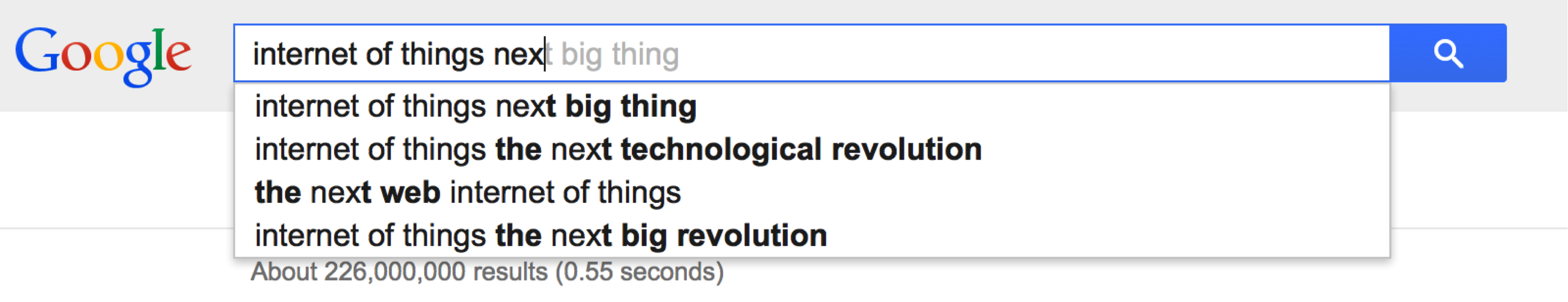Screen dimensions: 1568x302
Task: Click typed 'nex' text in search field
Action: [x=518, y=55]
